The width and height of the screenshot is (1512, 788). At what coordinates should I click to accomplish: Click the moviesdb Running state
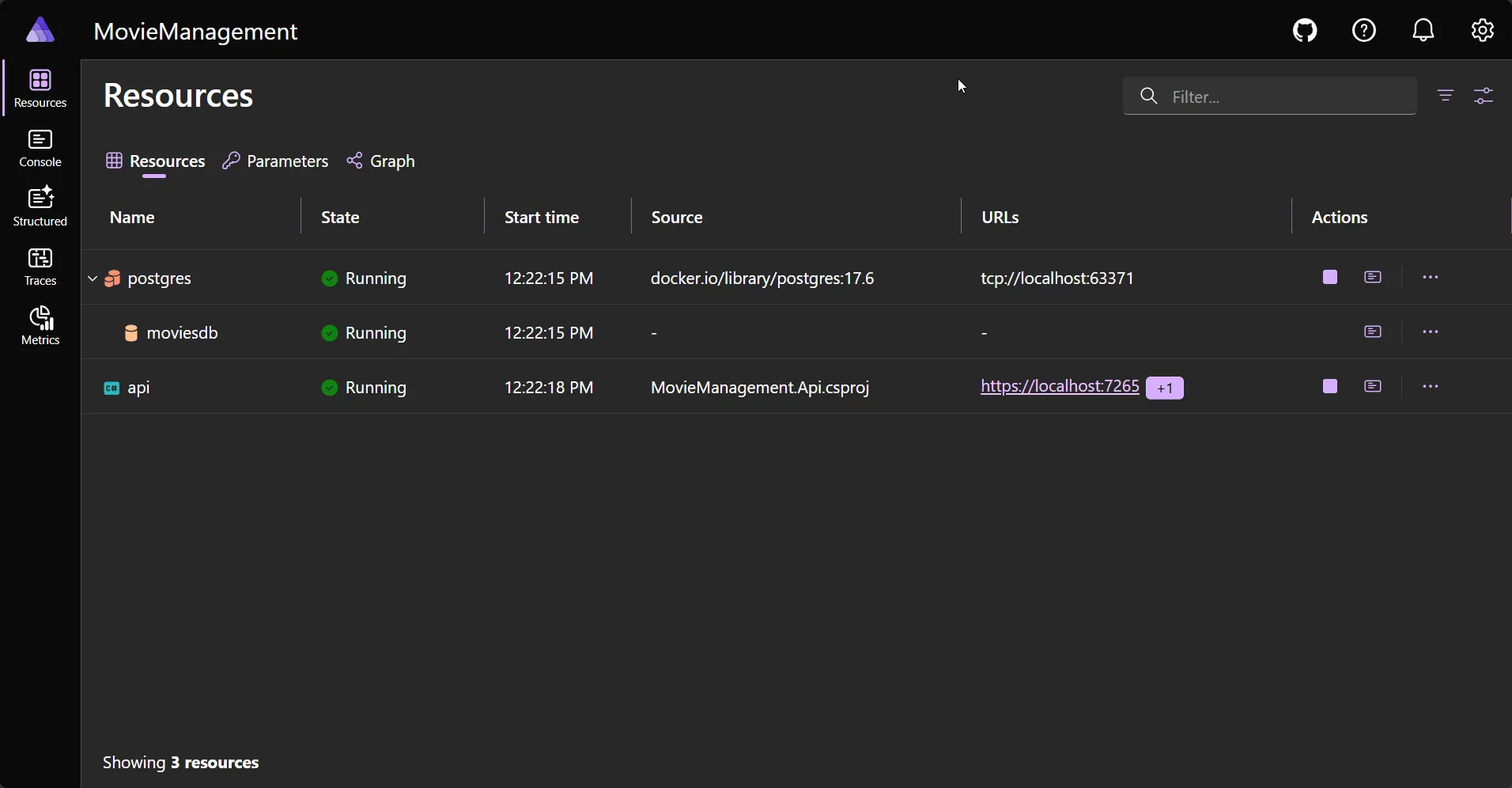point(365,333)
